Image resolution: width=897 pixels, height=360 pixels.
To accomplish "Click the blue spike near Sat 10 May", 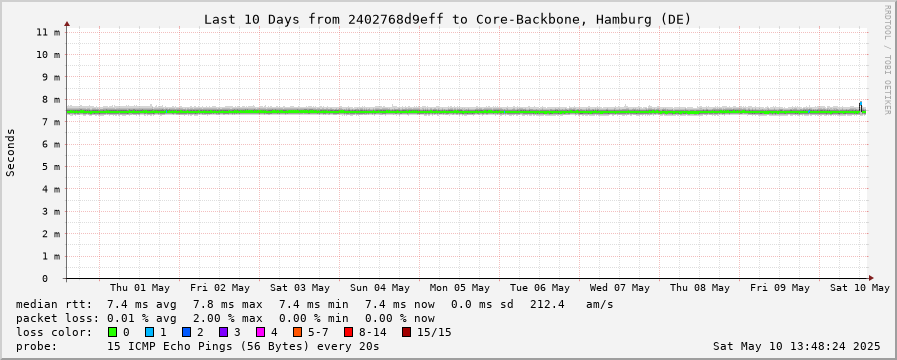I will [x=860, y=105].
